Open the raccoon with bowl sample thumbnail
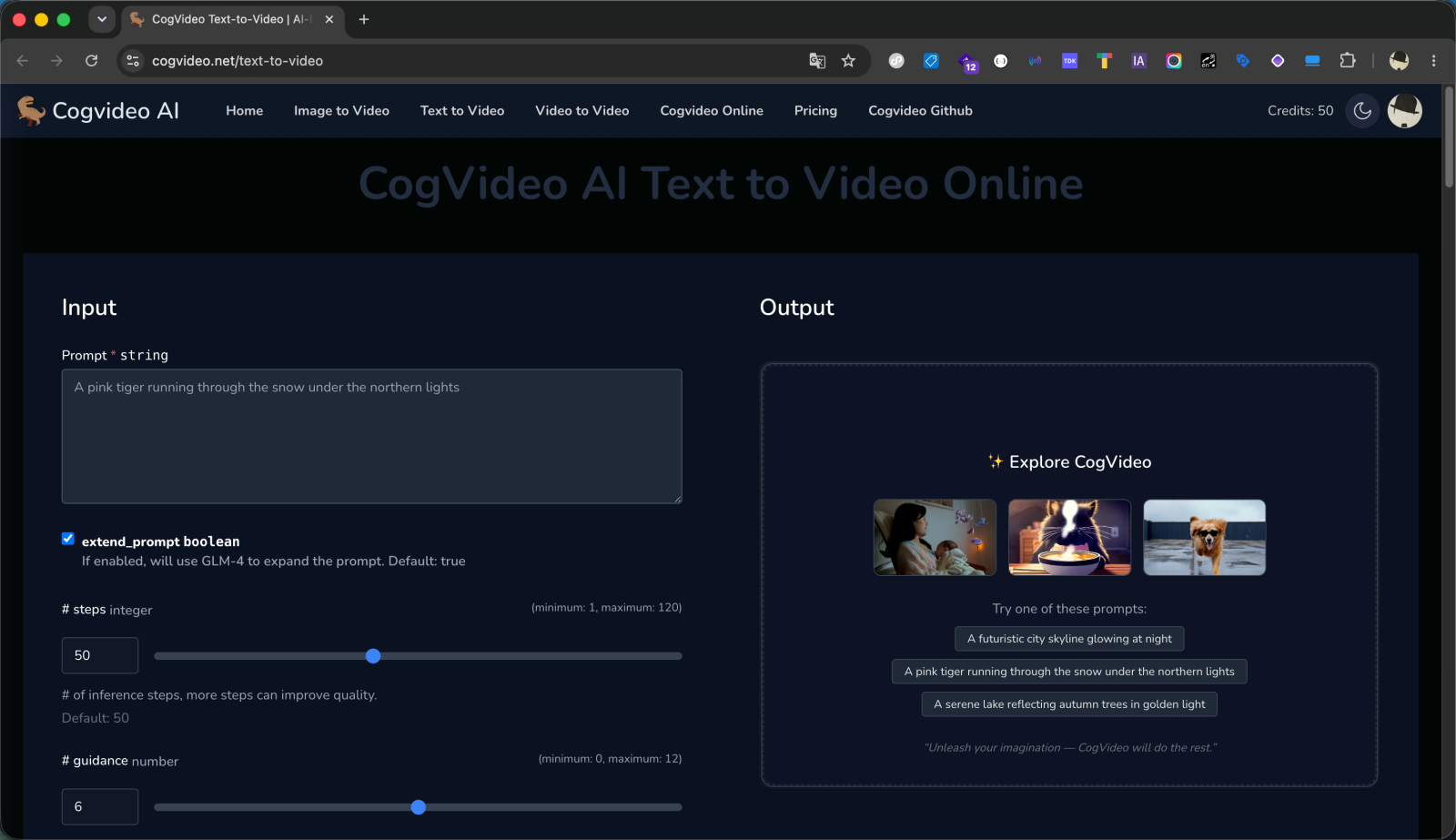Viewport: 1456px width, 840px height. coord(1069,537)
